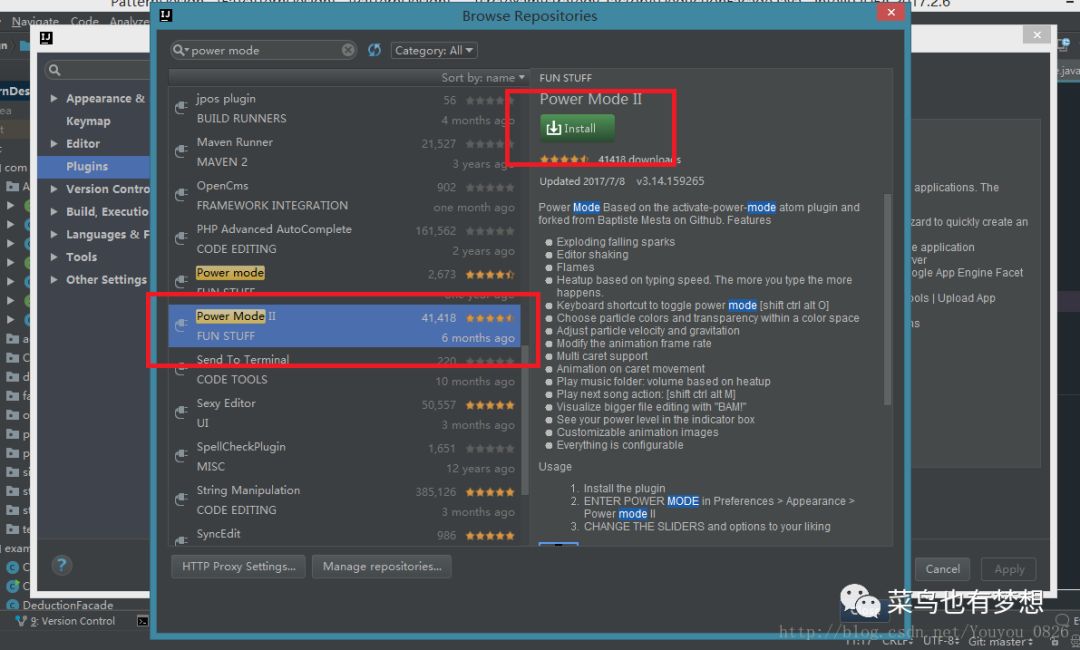
Task: Click the UTF-8 encoding status entry
Action: click(941, 641)
